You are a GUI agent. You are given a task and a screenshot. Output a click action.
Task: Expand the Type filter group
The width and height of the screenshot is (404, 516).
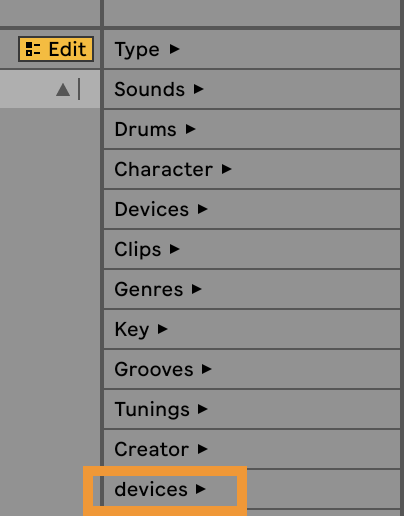coord(252,49)
